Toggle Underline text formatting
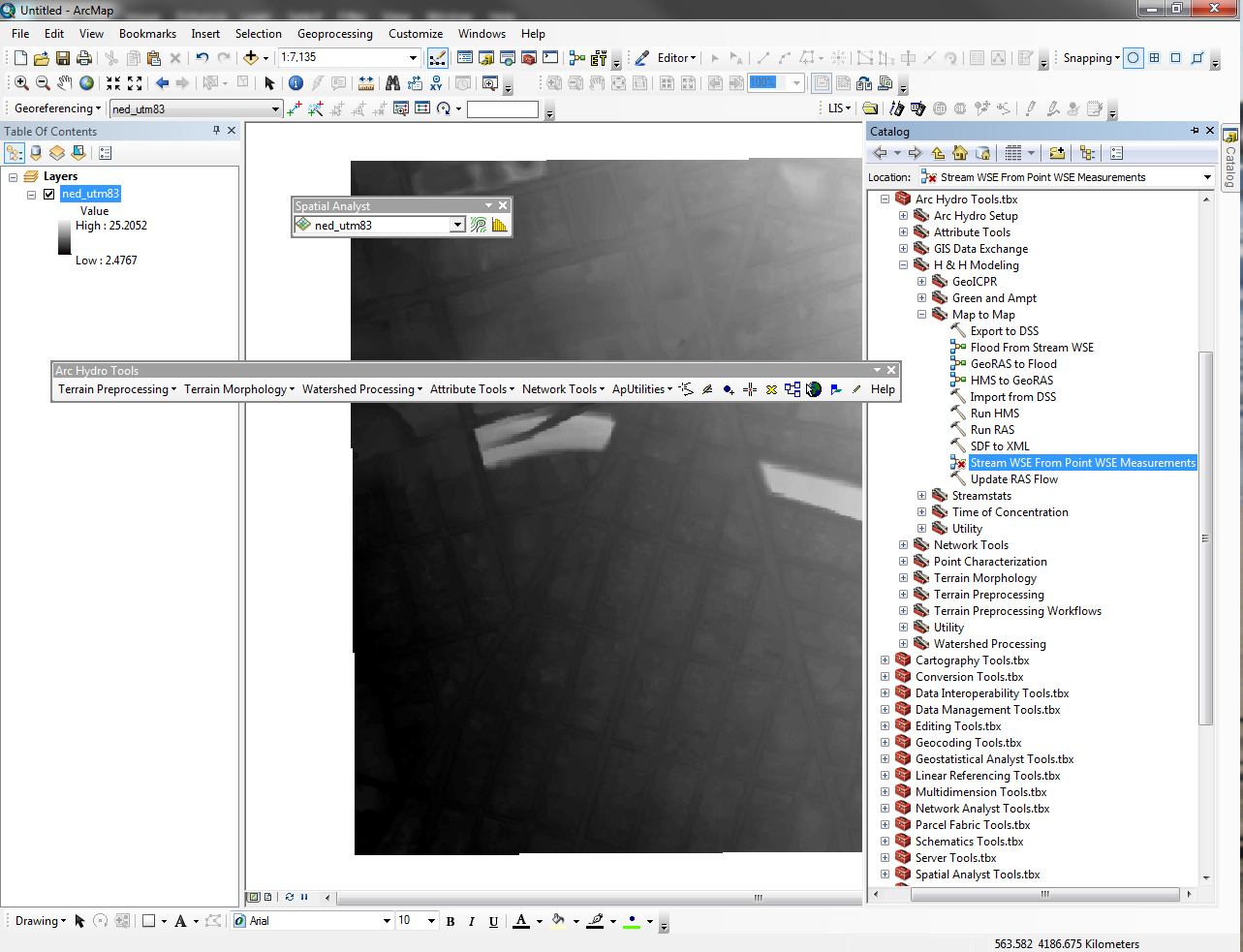This screenshot has height=952, width=1243. (x=493, y=921)
